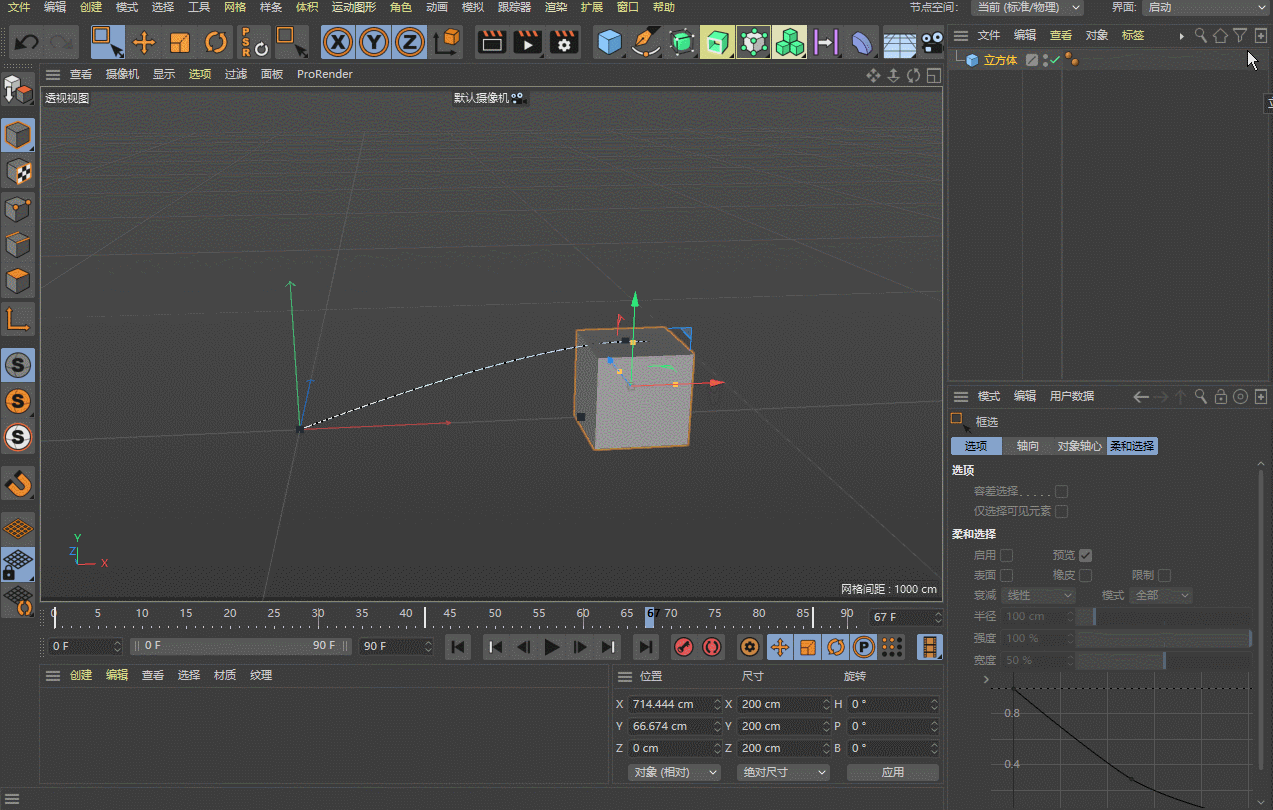
Task: Toggle the X axis lock icon
Action: 339,43
